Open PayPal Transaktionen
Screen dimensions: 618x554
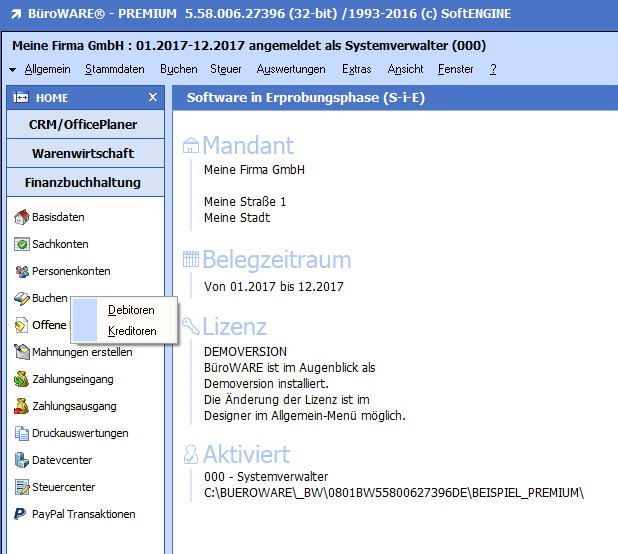pos(84,514)
